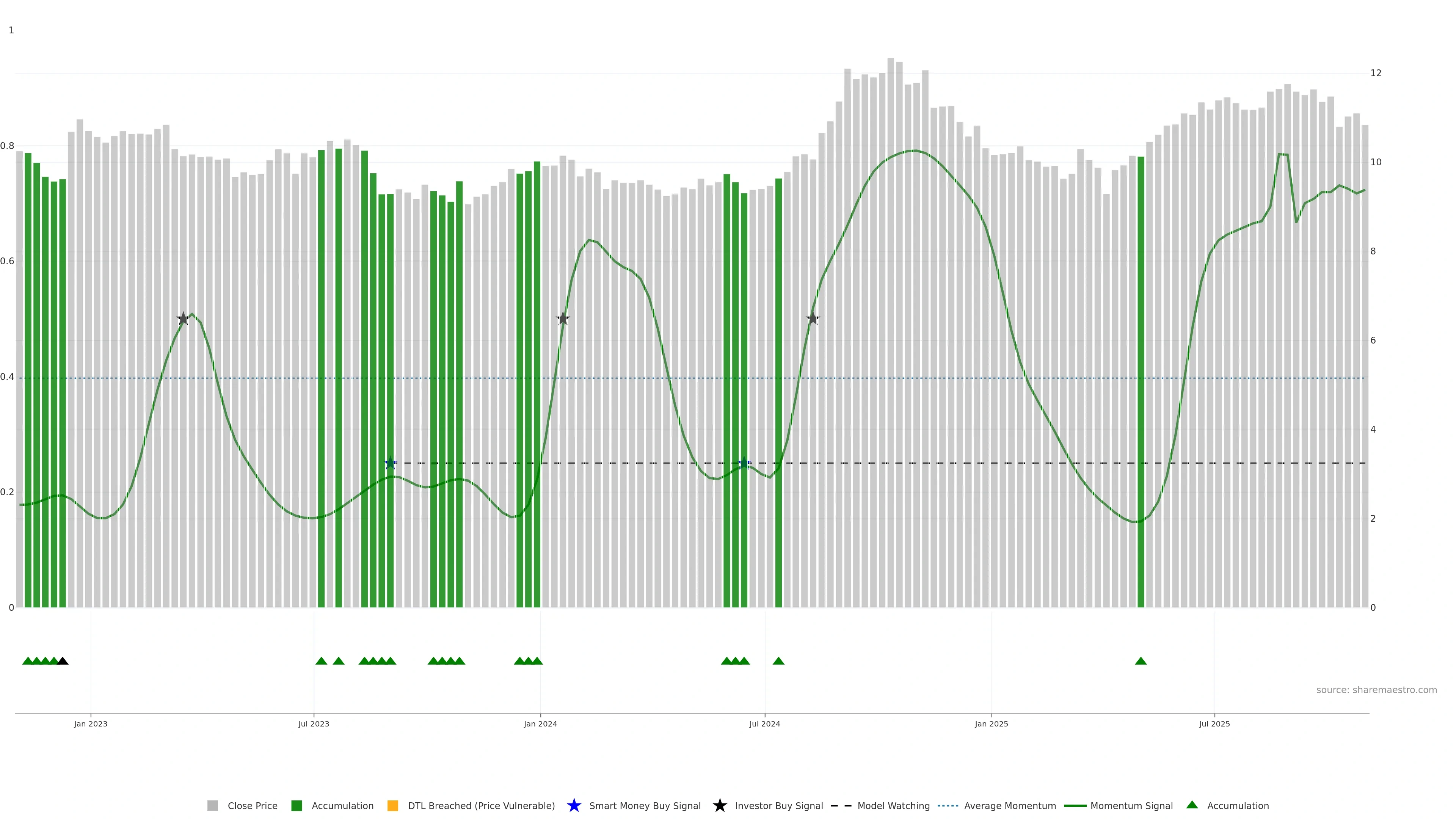Click the dotted Average Momentum legend line
1456x819 pixels.
pos(948,806)
